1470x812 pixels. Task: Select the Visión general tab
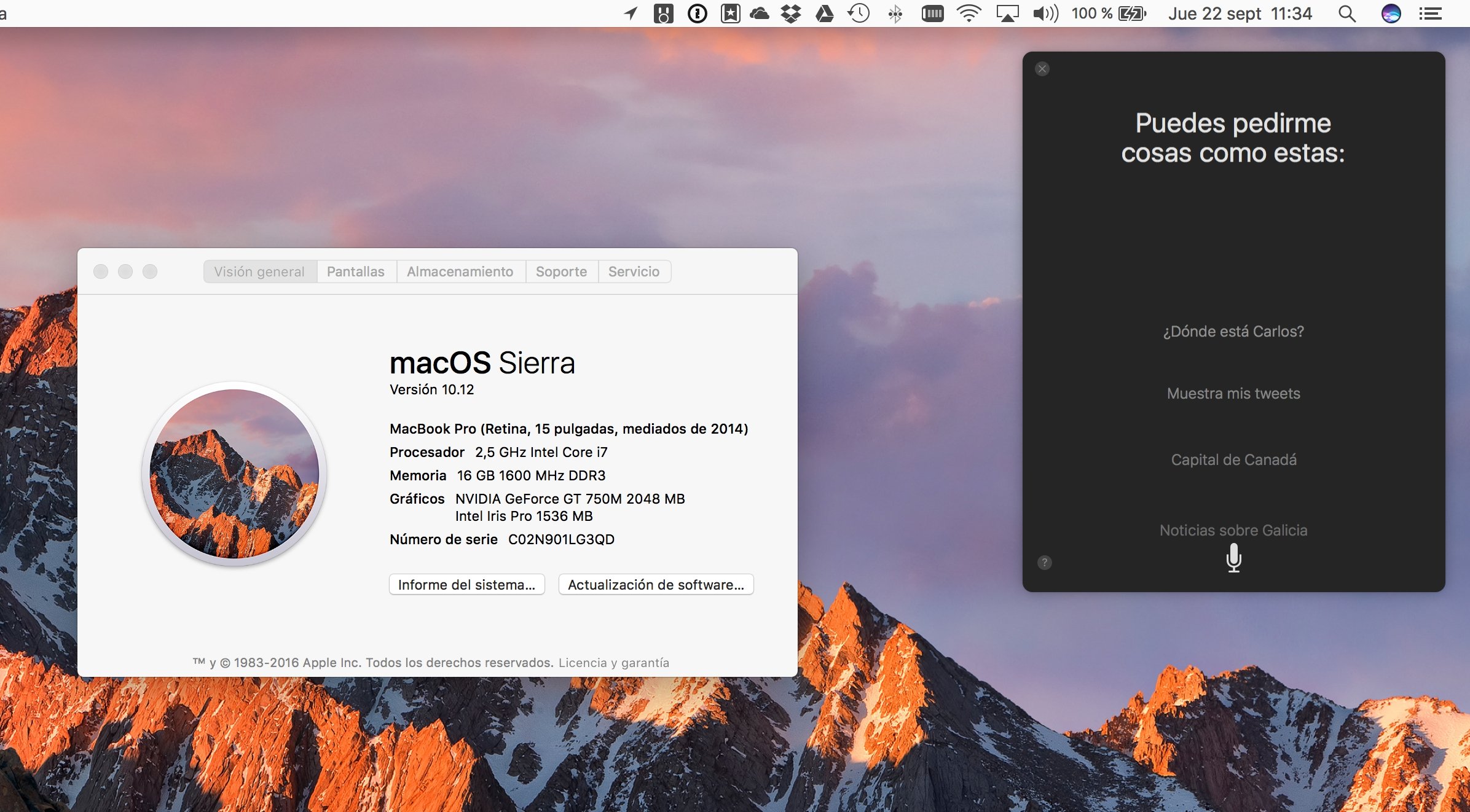click(259, 271)
